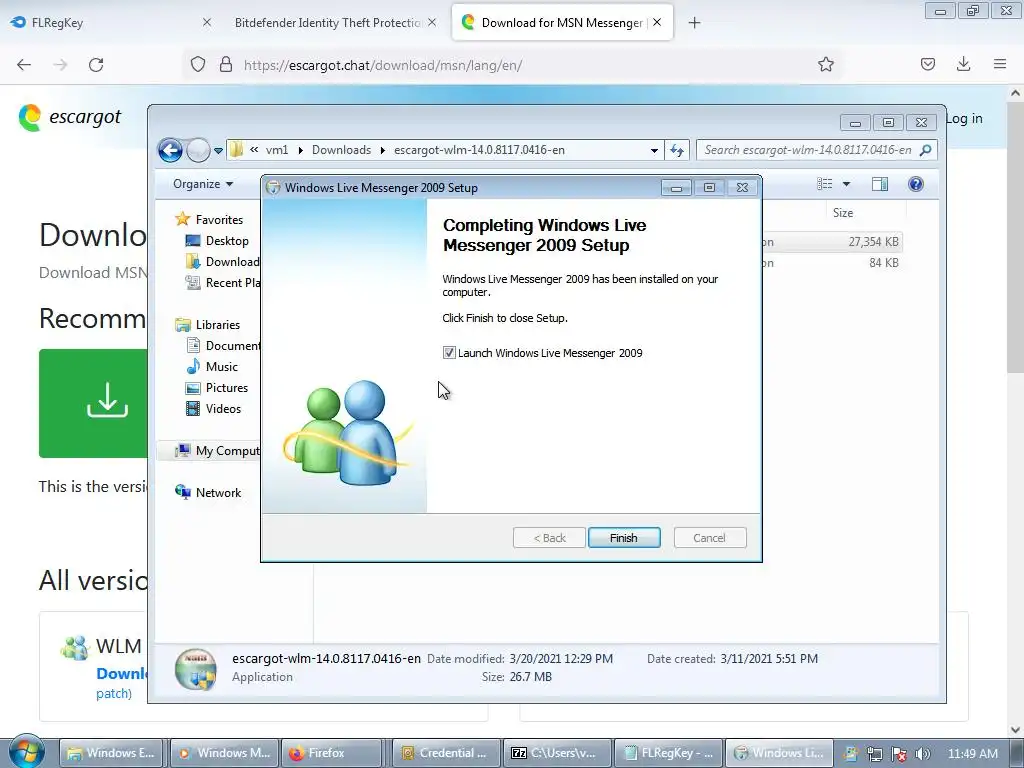Click the Explorer change view icon

pyautogui.click(x=825, y=184)
